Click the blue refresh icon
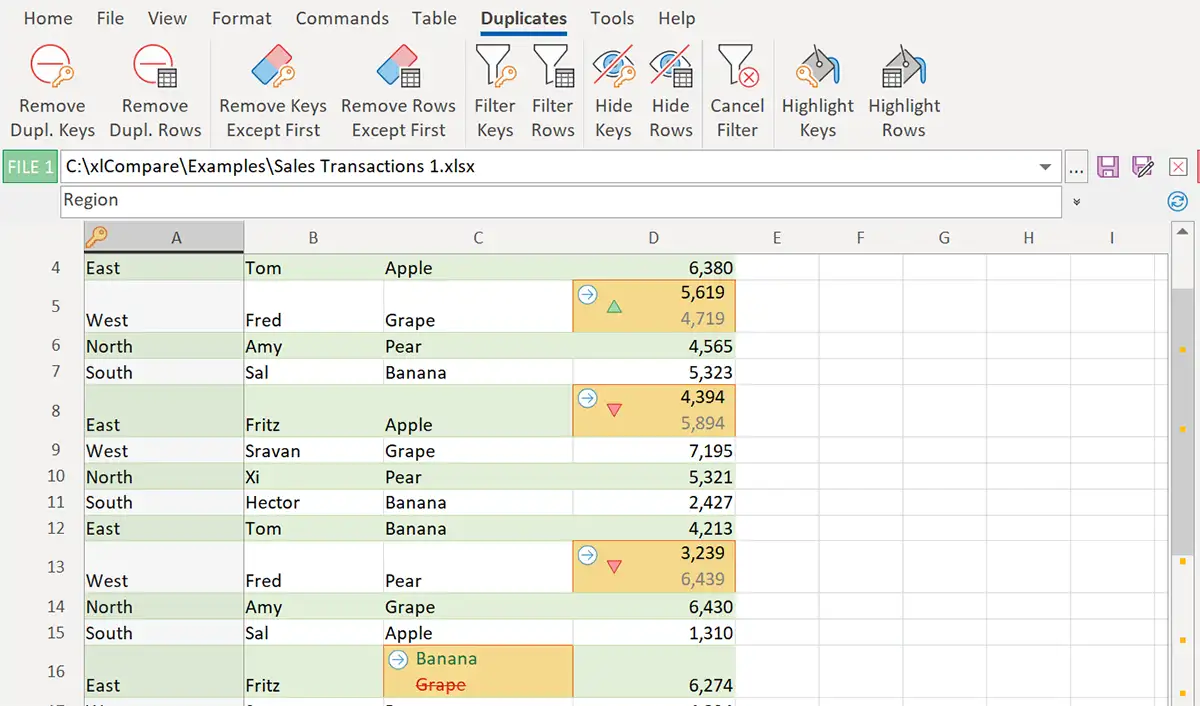This screenshot has width=1200, height=706. pos(1178,202)
